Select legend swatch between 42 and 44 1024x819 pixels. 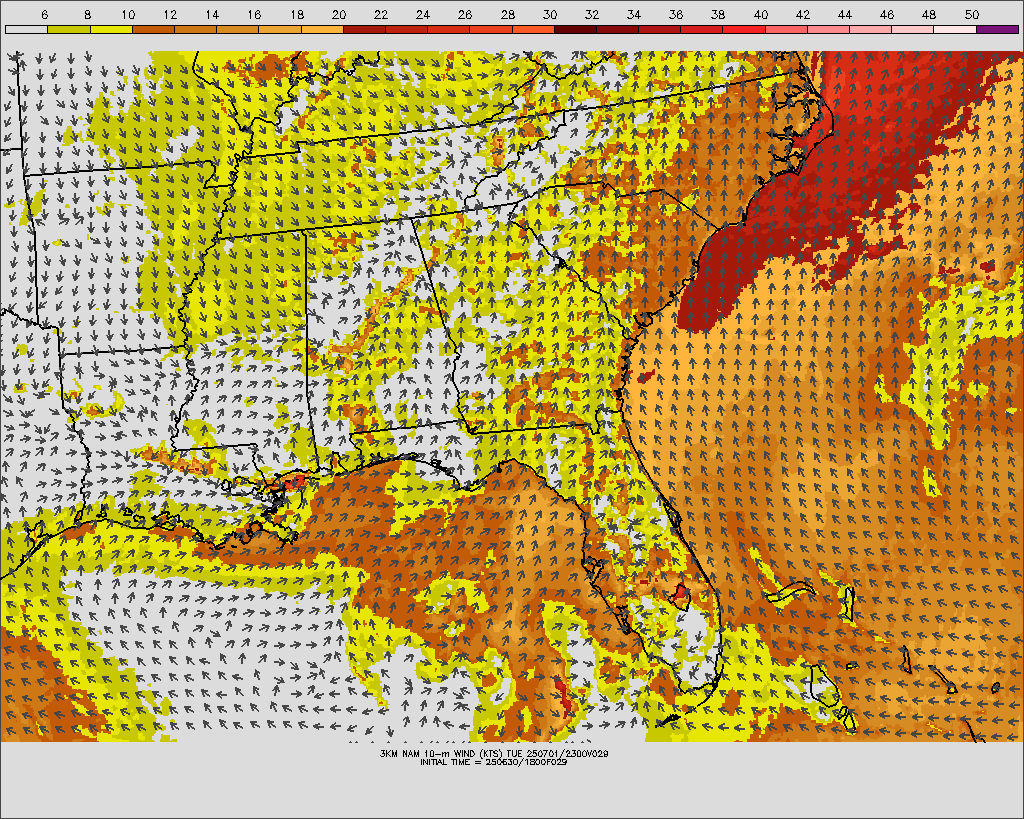tap(828, 29)
